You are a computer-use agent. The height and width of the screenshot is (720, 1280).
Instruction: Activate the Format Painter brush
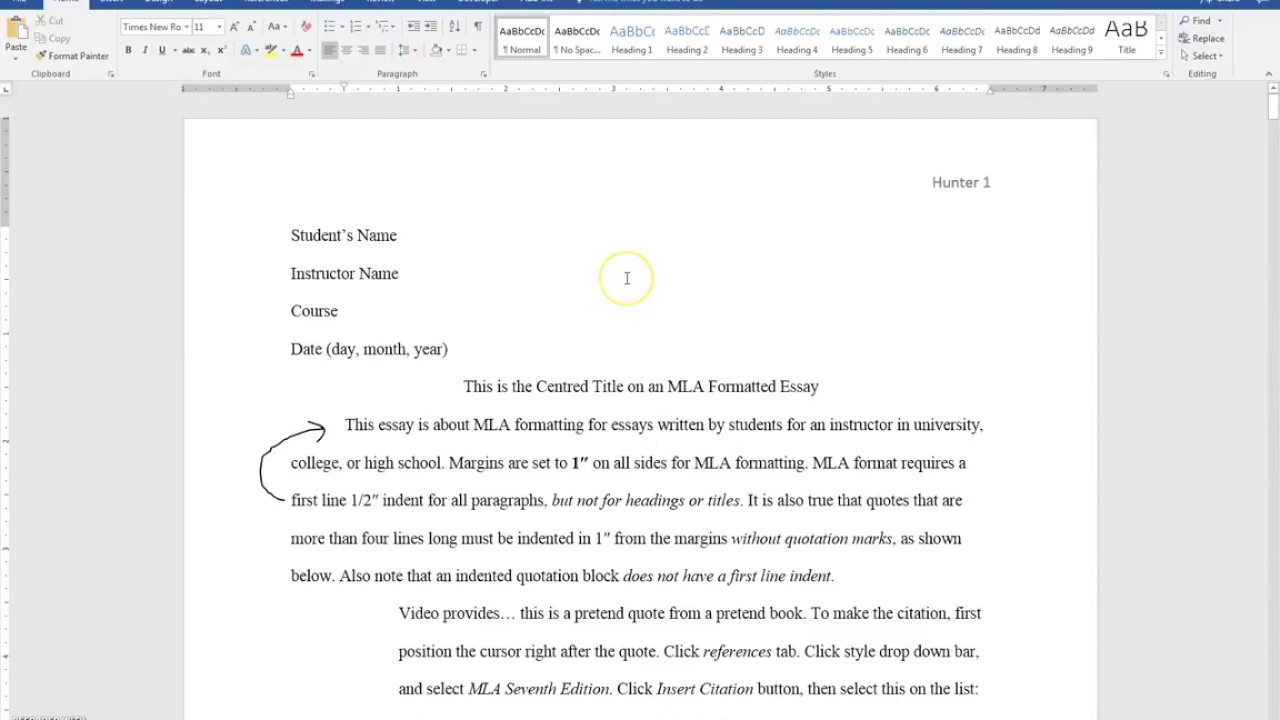[x=72, y=56]
